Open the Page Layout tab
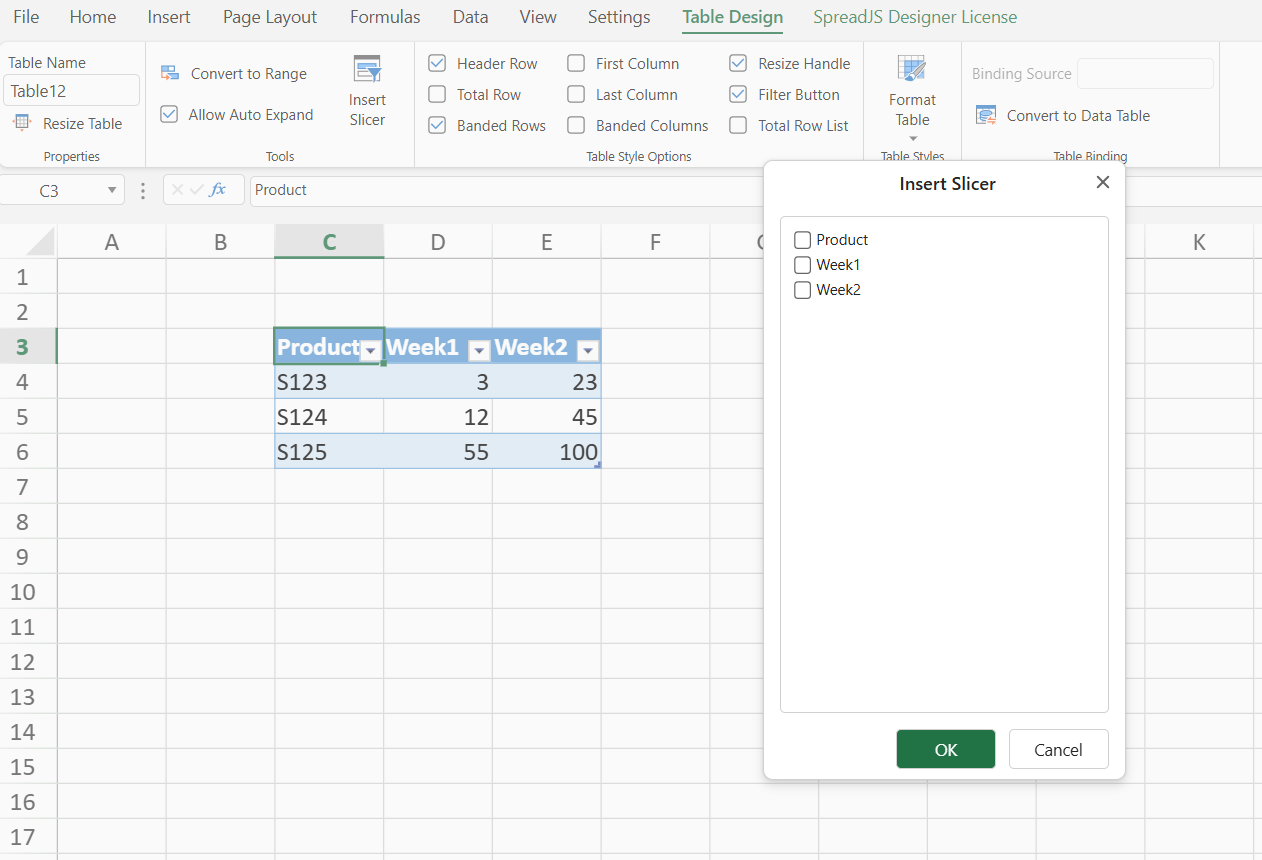This screenshot has height=860, width=1262. click(x=270, y=17)
